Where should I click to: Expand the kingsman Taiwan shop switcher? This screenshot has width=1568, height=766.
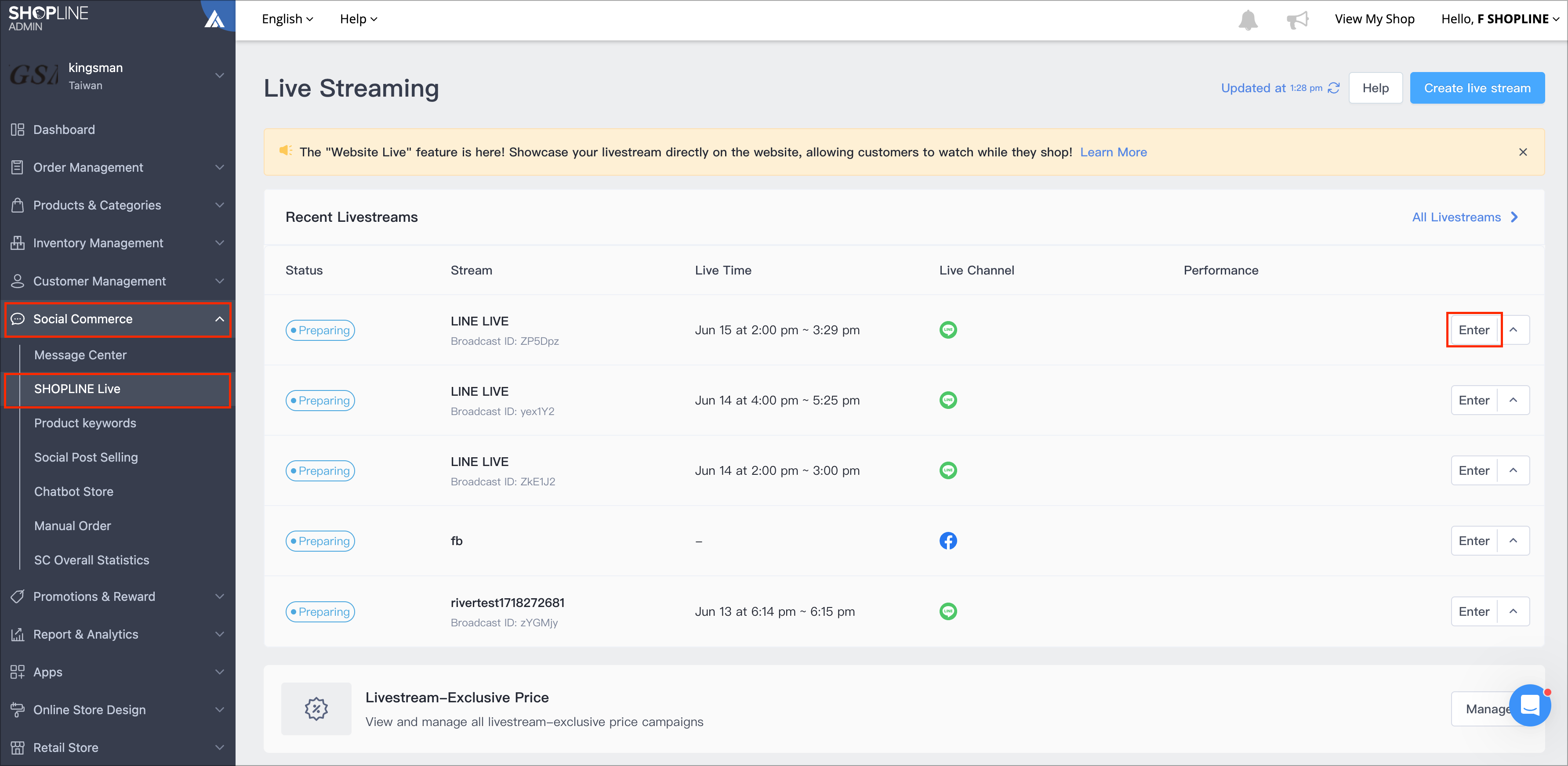(x=220, y=76)
